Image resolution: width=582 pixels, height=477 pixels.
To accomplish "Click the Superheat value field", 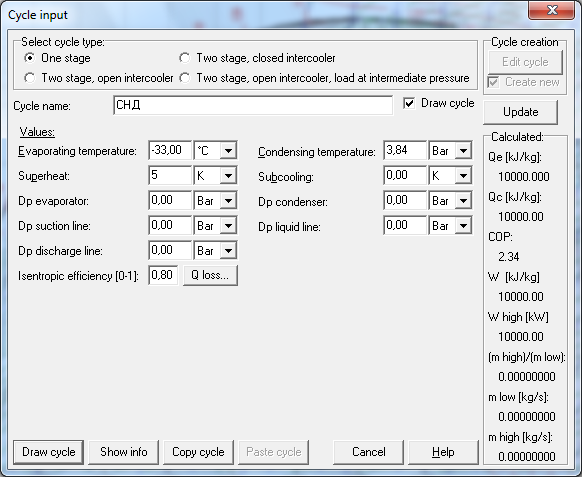I will pyautogui.click(x=170, y=175).
